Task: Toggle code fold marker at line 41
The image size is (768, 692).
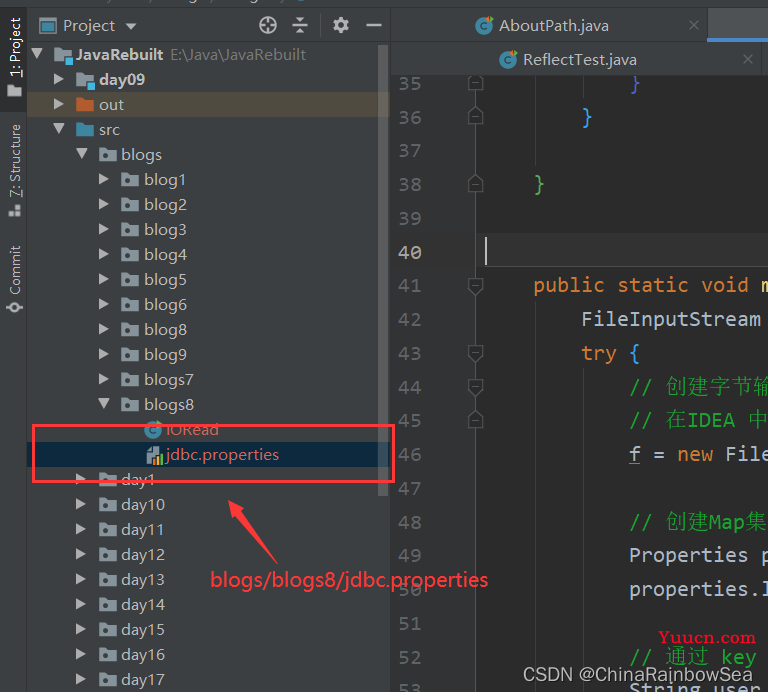Action: pyautogui.click(x=475, y=286)
